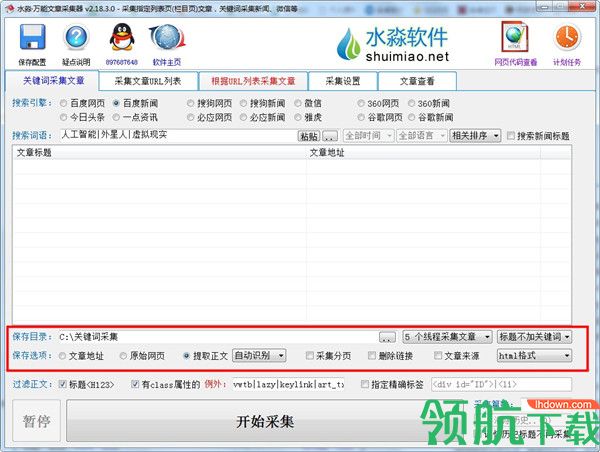Click the 开始采集 start button

tap(265, 421)
